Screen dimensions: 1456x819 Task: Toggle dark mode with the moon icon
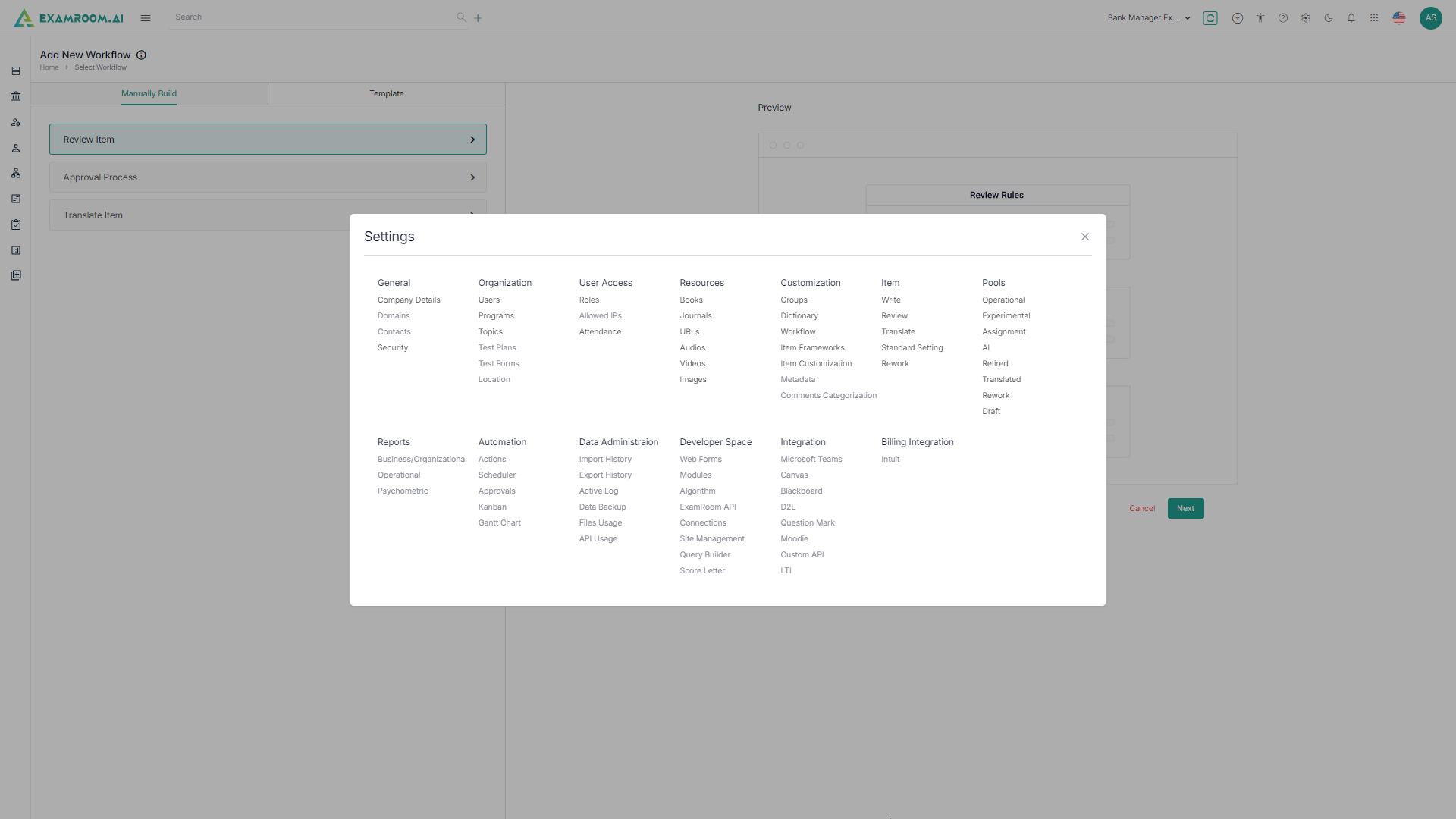[x=1329, y=17]
